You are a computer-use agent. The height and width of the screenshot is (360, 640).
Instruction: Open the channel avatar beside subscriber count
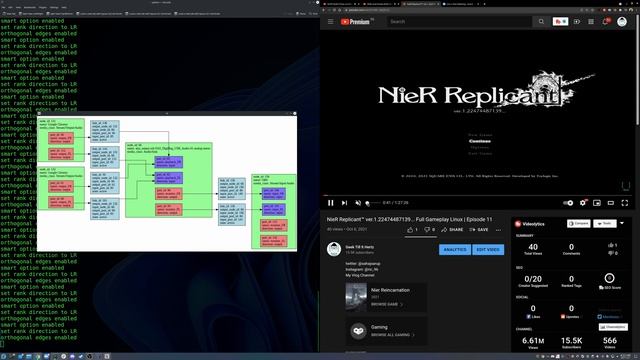pos(334,249)
